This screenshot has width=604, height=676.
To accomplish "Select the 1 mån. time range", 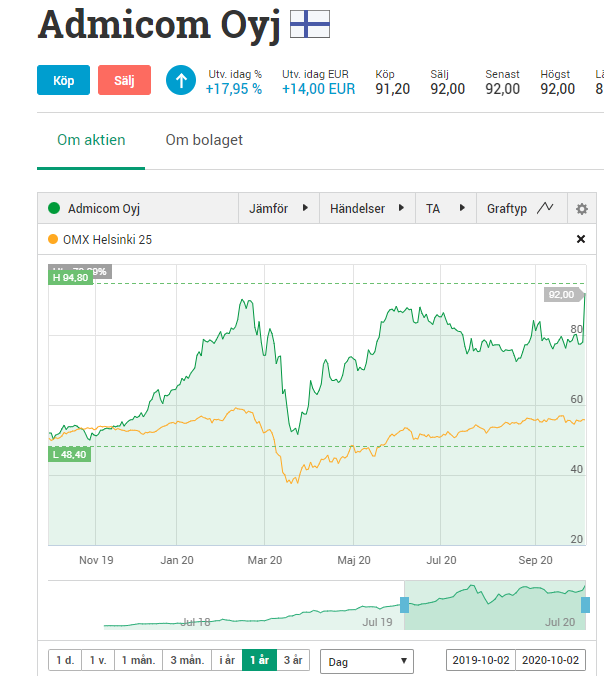I will click(x=138, y=660).
